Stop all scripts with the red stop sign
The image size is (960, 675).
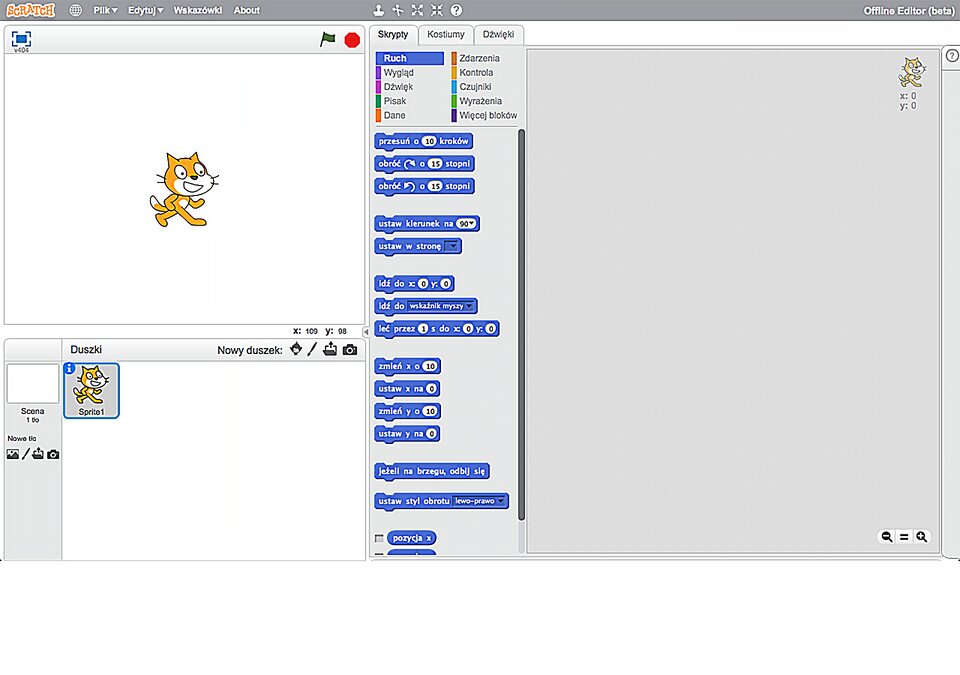[352, 40]
